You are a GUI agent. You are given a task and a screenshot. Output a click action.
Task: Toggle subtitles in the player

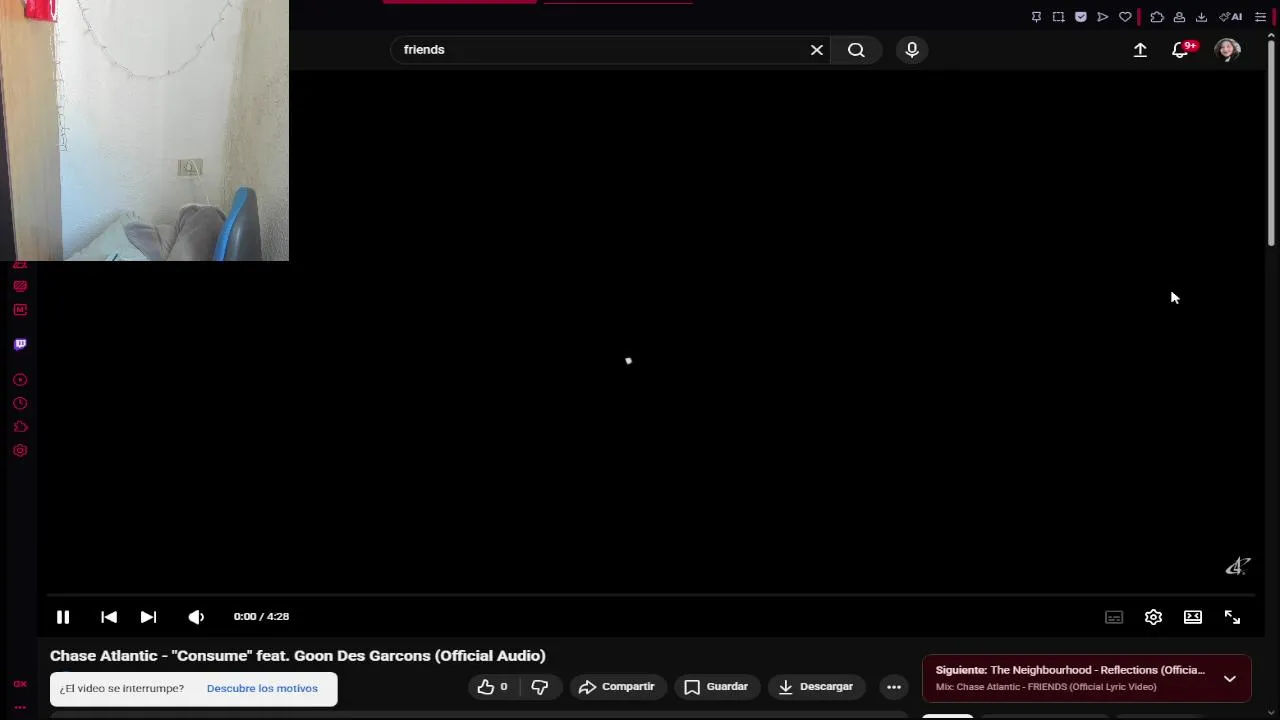click(x=1114, y=617)
